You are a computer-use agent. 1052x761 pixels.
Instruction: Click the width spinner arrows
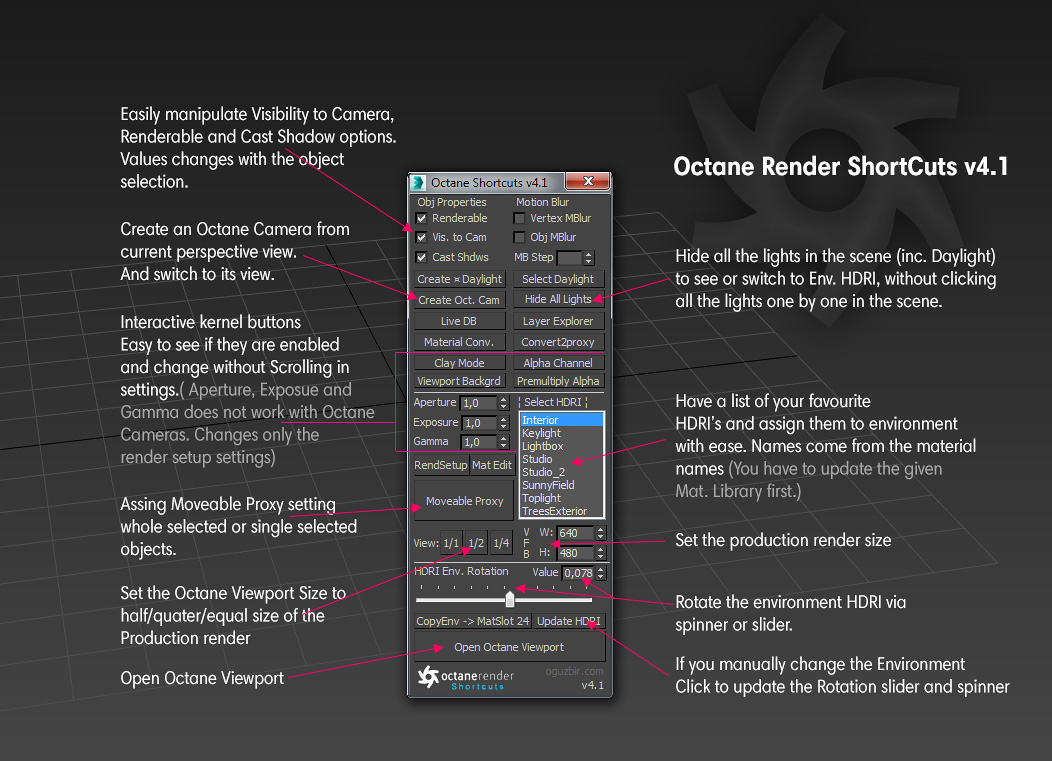[x=600, y=533]
